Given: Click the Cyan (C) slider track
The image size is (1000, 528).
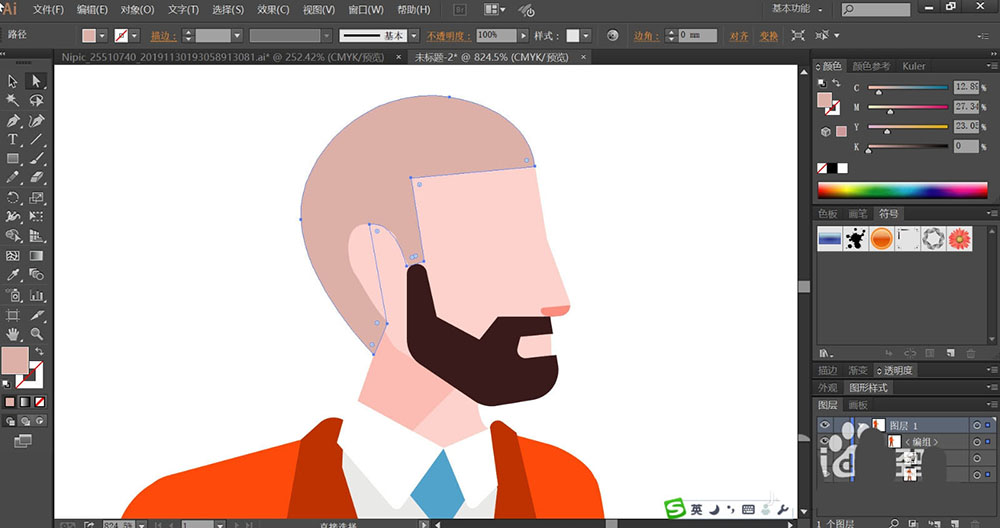Looking at the screenshot, I should point(908,87).
